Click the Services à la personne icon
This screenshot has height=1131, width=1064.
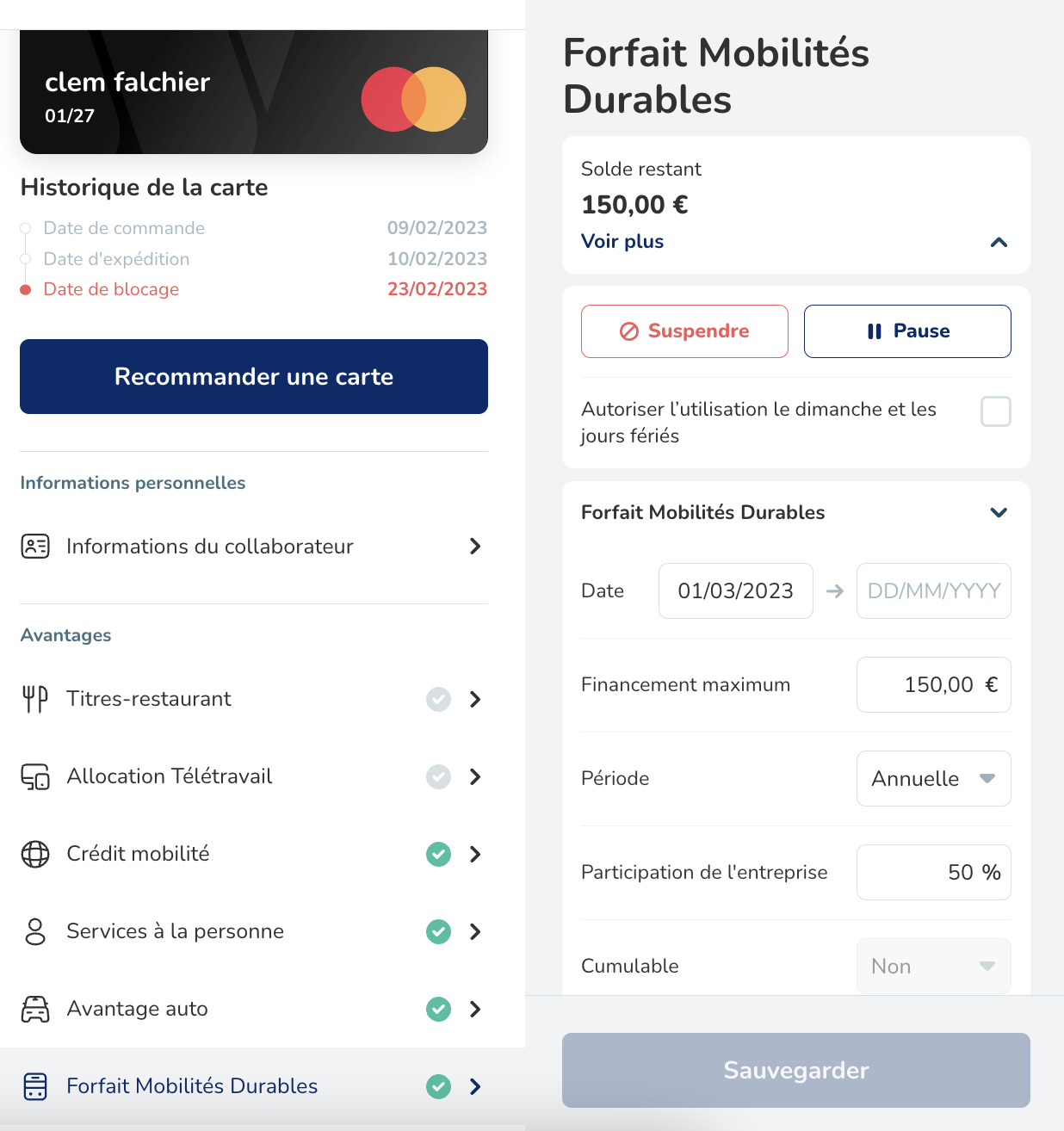click(35, 931)
